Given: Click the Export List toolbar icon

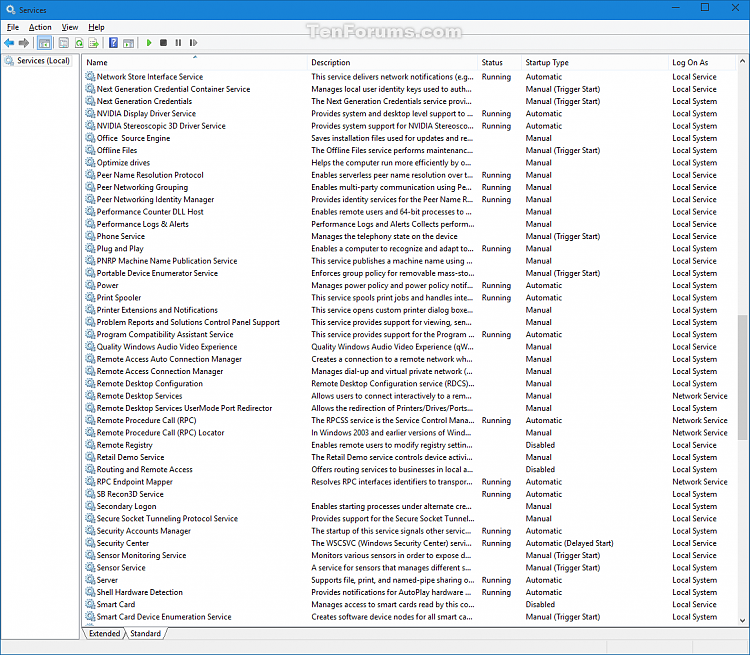Looking at the screenshot, I should tap(94, 43).
